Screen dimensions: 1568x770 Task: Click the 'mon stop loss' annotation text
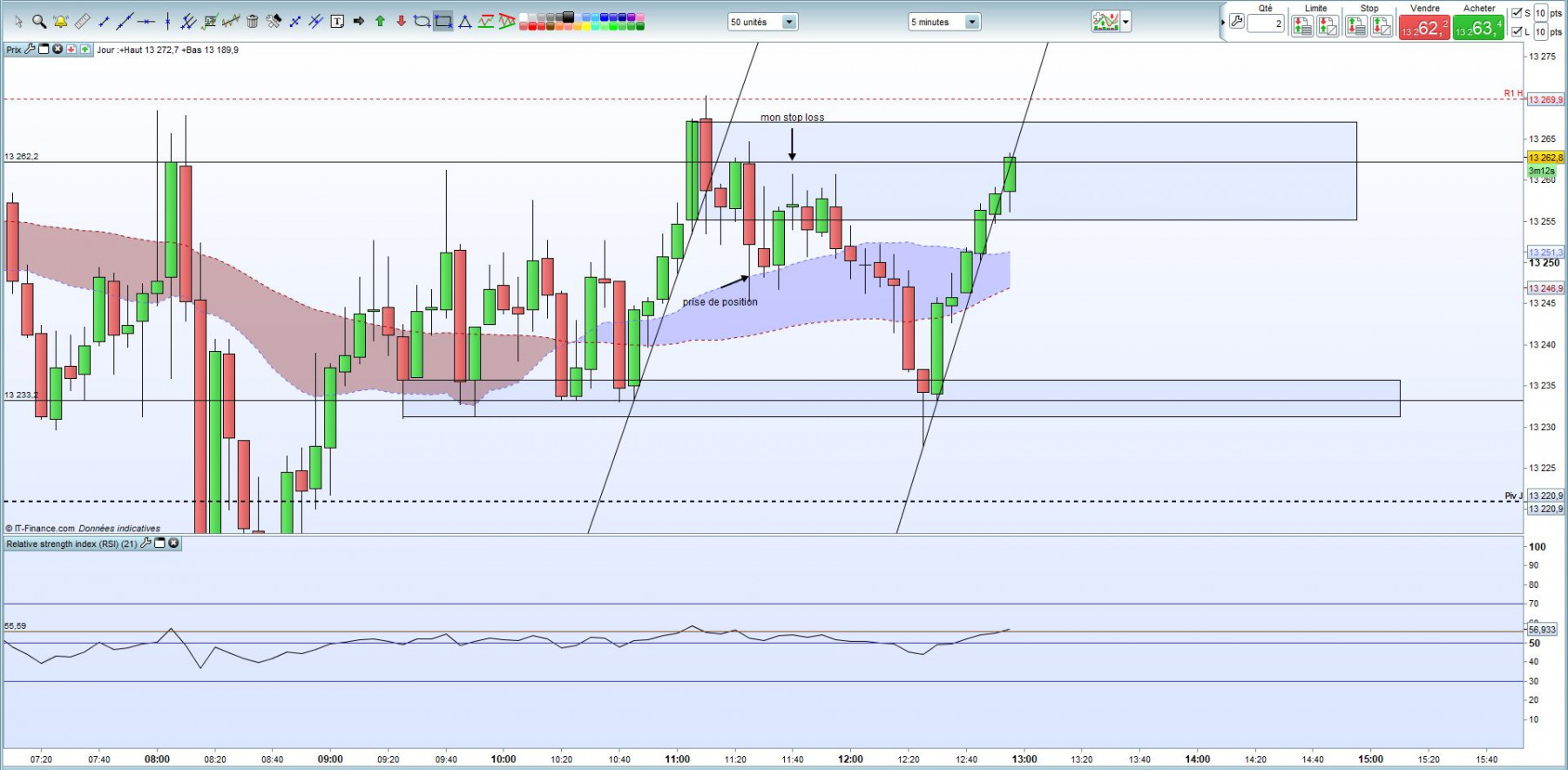[792, 118]
